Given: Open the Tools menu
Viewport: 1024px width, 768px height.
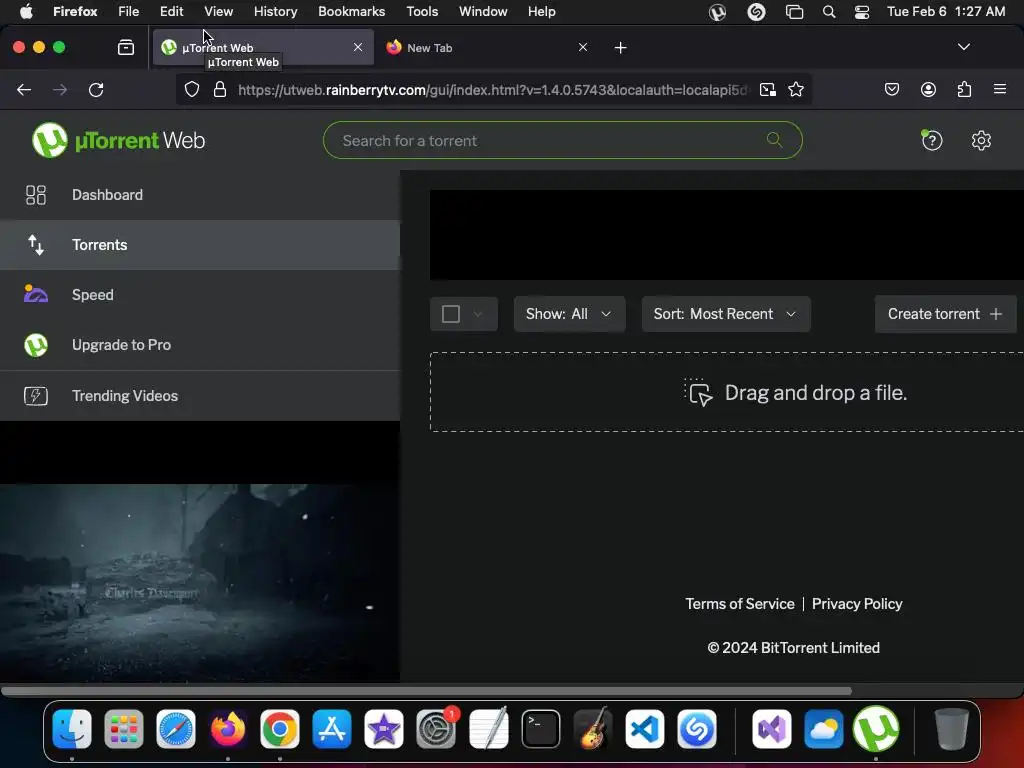Looking at the screenshot, I should tap(422, 12).
